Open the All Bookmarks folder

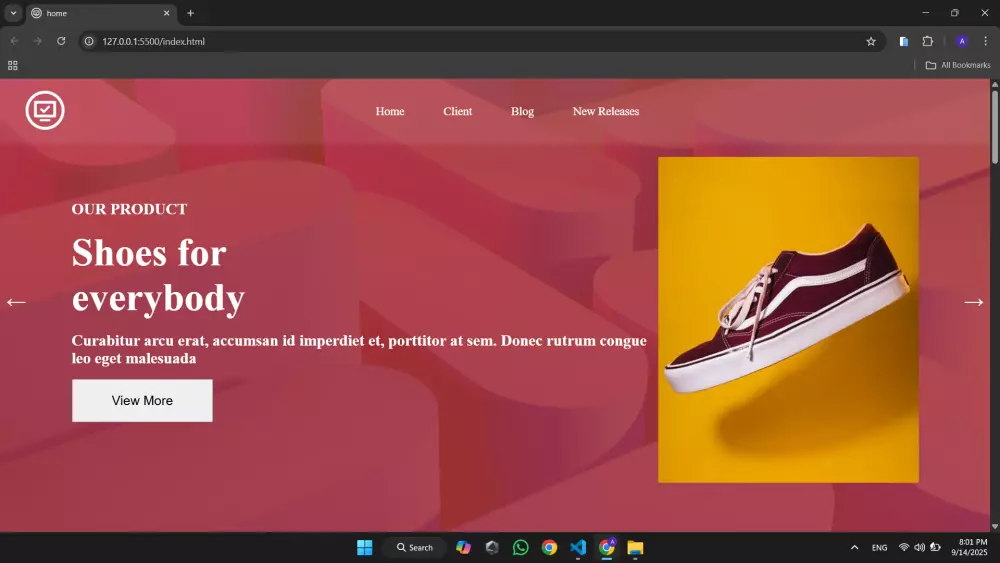coord(958,65)
